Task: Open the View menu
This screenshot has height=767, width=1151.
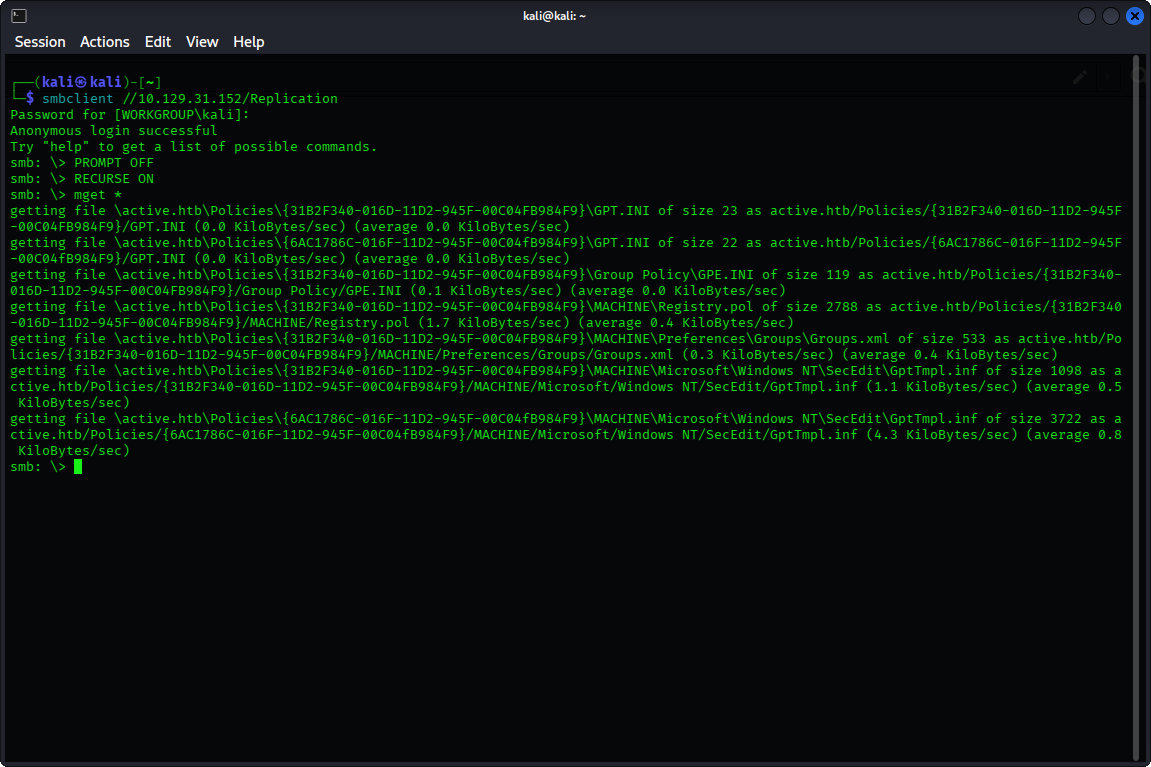Action: click(x=202, y=42)
